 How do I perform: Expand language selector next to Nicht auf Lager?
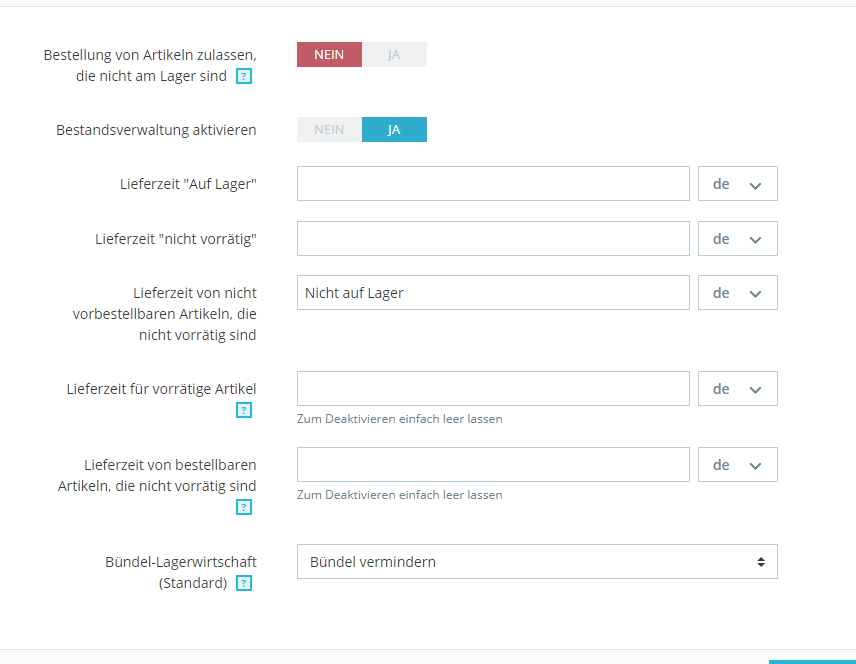(738, 293)
